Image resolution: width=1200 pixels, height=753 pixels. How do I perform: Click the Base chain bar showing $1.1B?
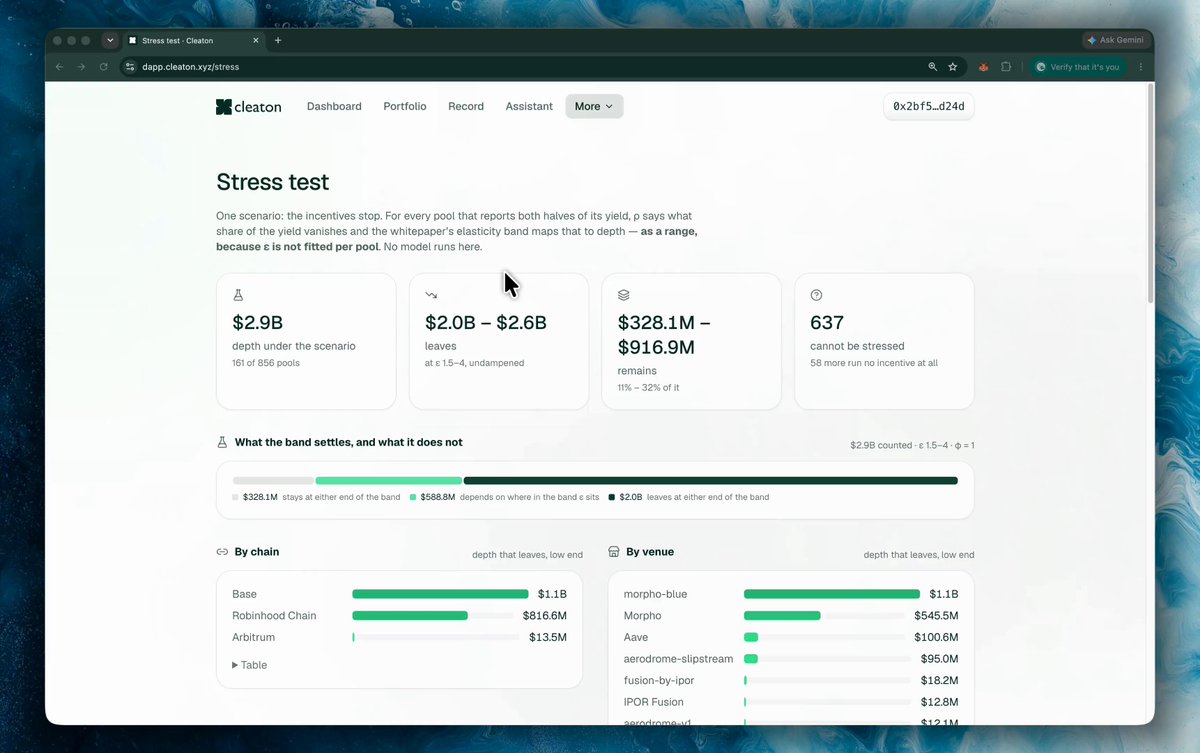tap(440, 594)
